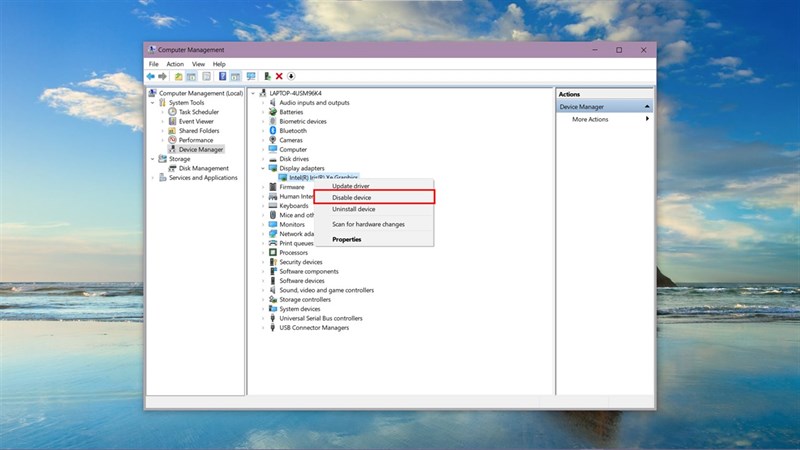Select Disk Management under Storage
Viewport: 800px width, 450px height.
pos(204,168)
